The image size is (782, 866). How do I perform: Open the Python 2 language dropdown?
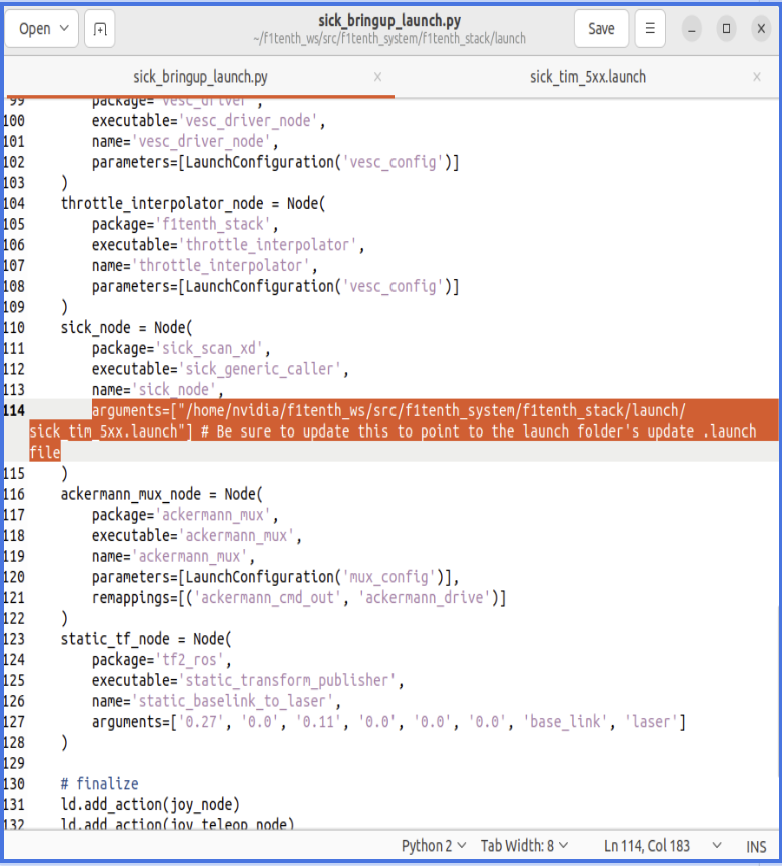[x=434, y=846]
